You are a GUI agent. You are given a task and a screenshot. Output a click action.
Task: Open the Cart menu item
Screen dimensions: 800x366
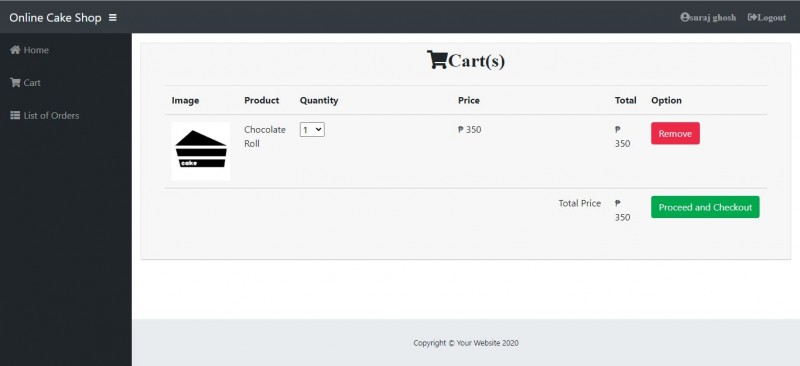[25, 83]
